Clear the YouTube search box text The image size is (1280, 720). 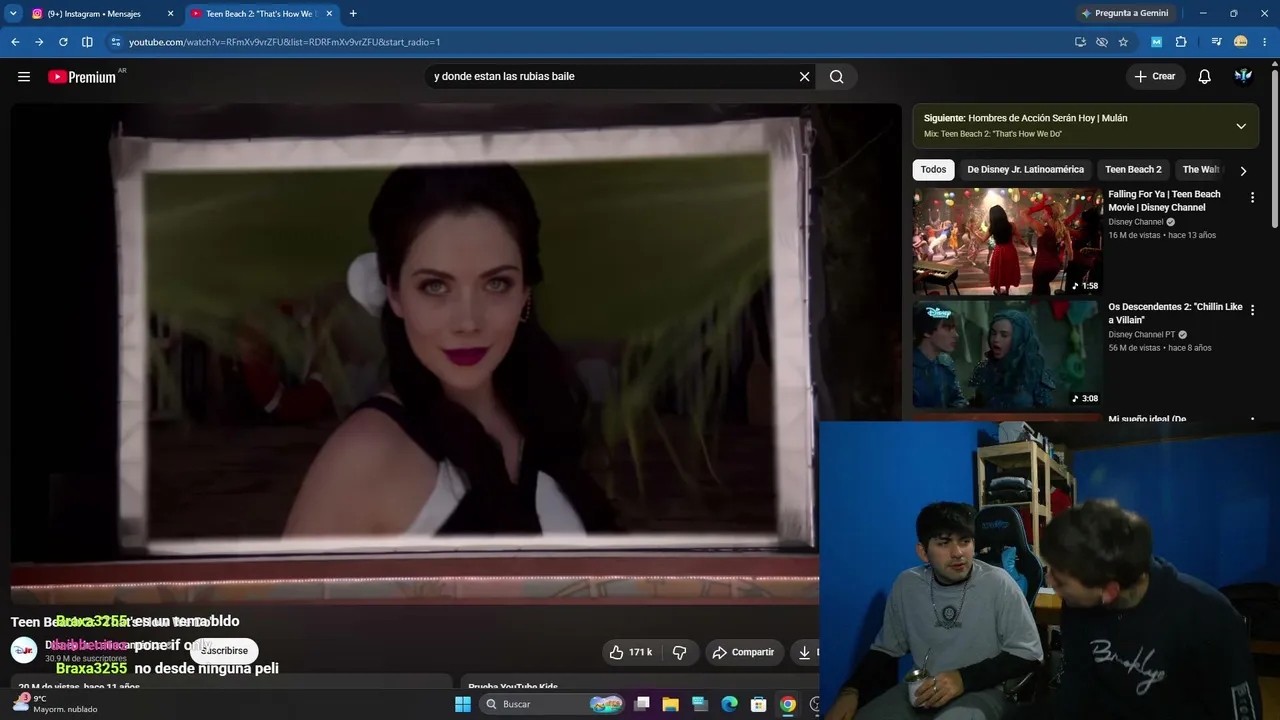(x=804, y=77)
